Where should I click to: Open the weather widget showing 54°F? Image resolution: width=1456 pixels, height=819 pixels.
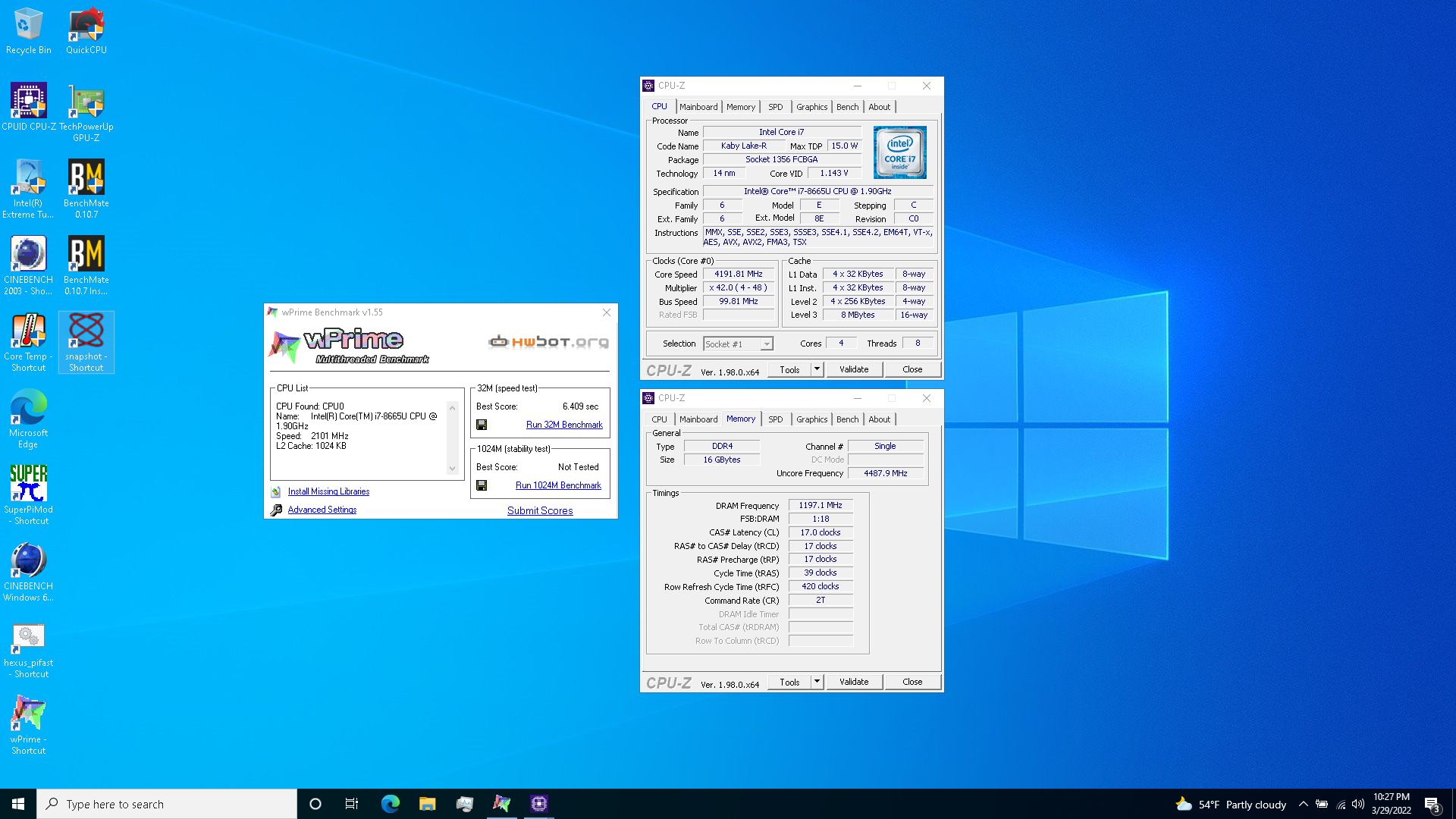[x=1231, y=805]
